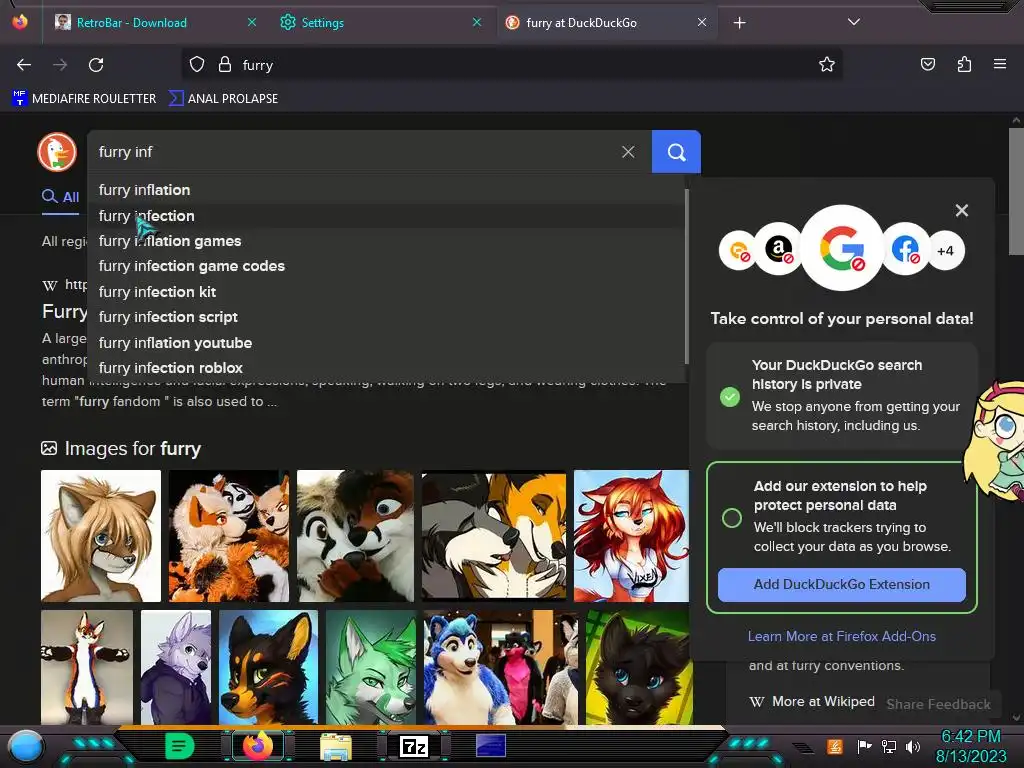This screenshot has height=768, width=1024.
Task: Choose the 'furry inflation' suggestion
Action: point(385,190)
